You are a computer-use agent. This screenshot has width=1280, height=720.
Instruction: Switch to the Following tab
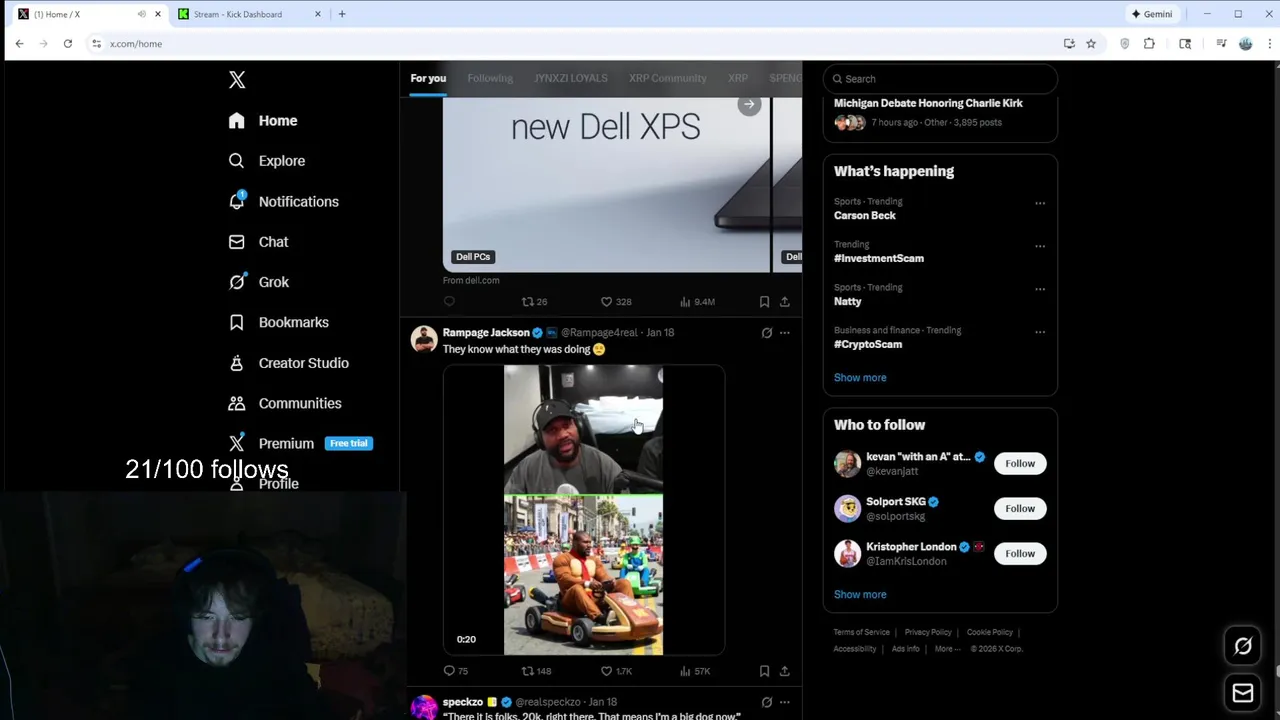(490, 78)
